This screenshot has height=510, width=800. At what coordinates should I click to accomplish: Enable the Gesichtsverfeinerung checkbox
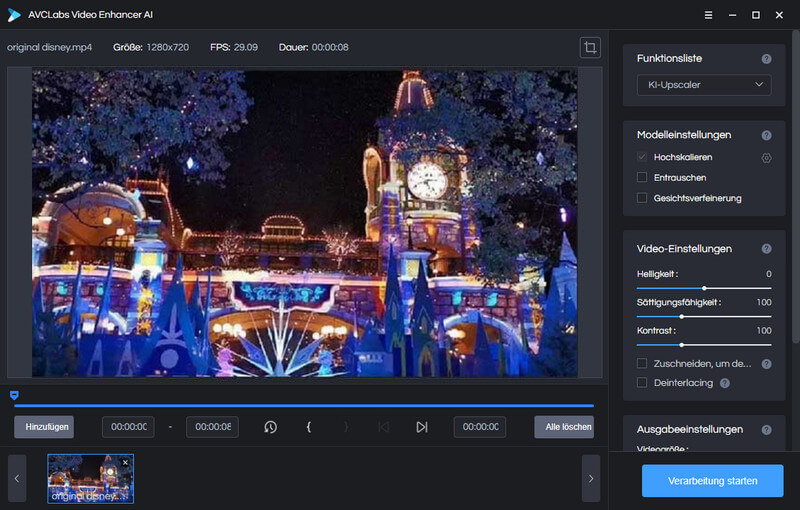click(x=642, y=198)
